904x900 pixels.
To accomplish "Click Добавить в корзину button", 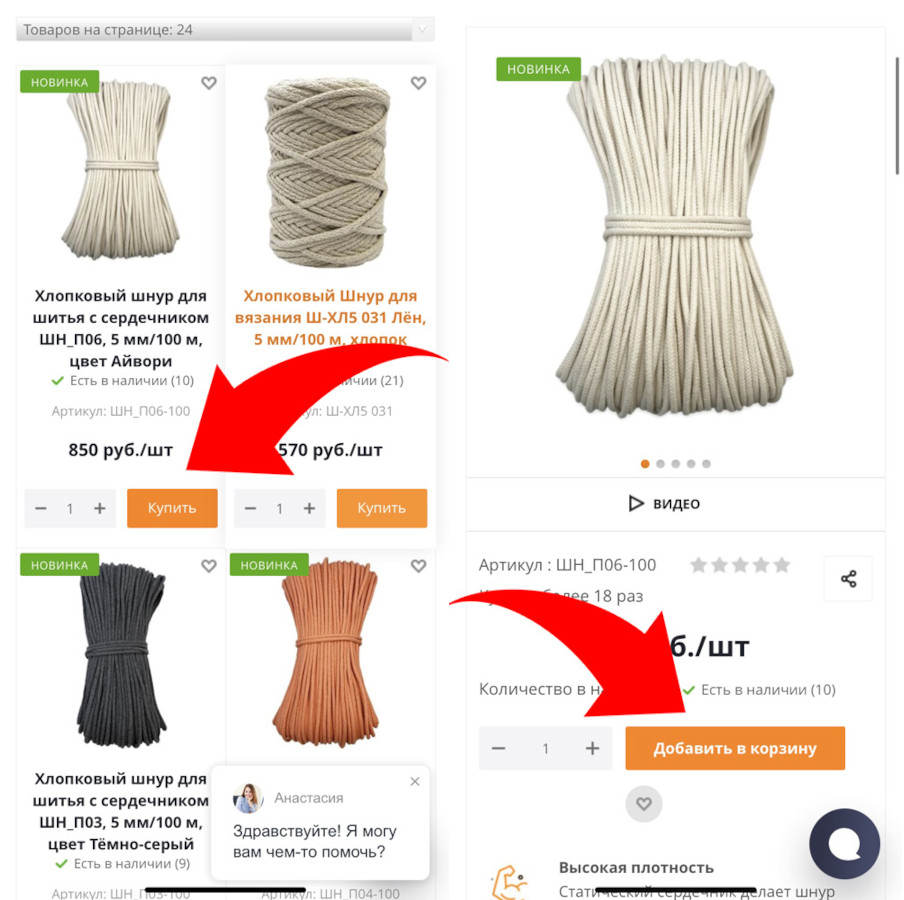I will pos(735,748).
